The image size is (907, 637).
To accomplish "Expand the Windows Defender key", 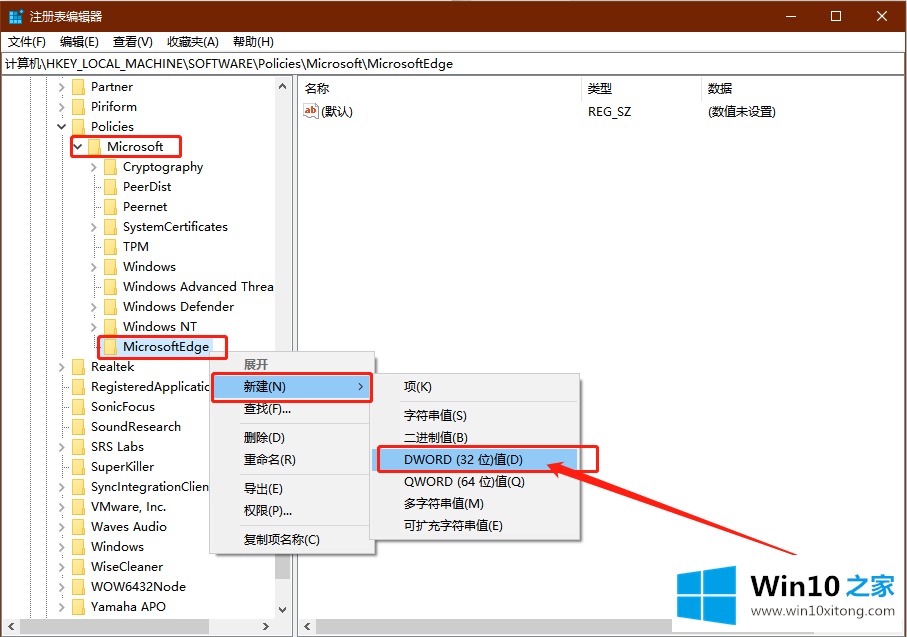I will coord(94,307).
